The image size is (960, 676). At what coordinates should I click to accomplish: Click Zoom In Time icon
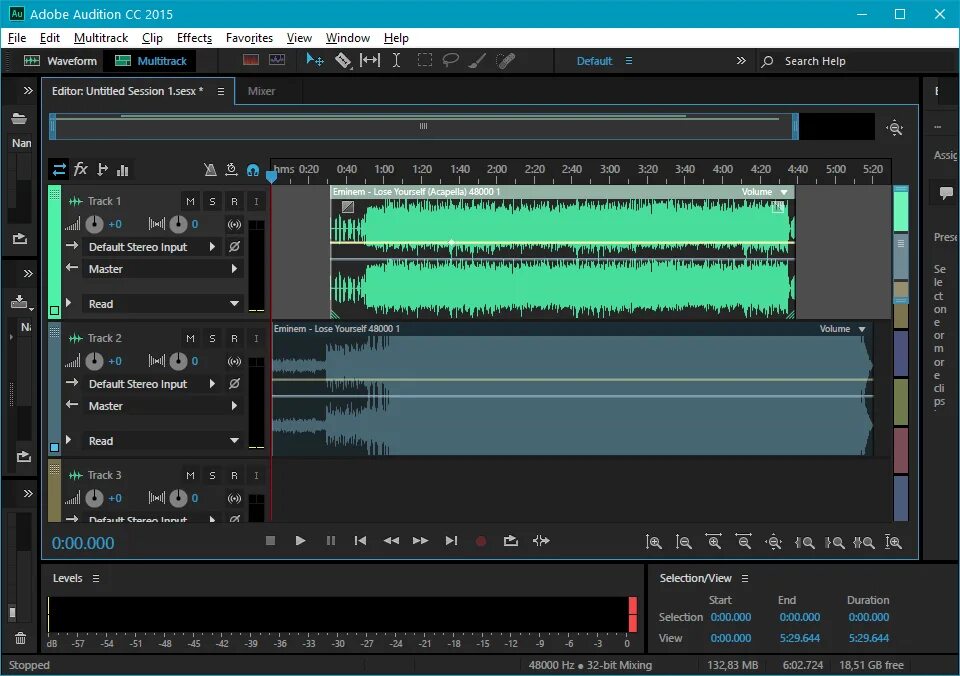pyautogui.click(x=713, y=542)
